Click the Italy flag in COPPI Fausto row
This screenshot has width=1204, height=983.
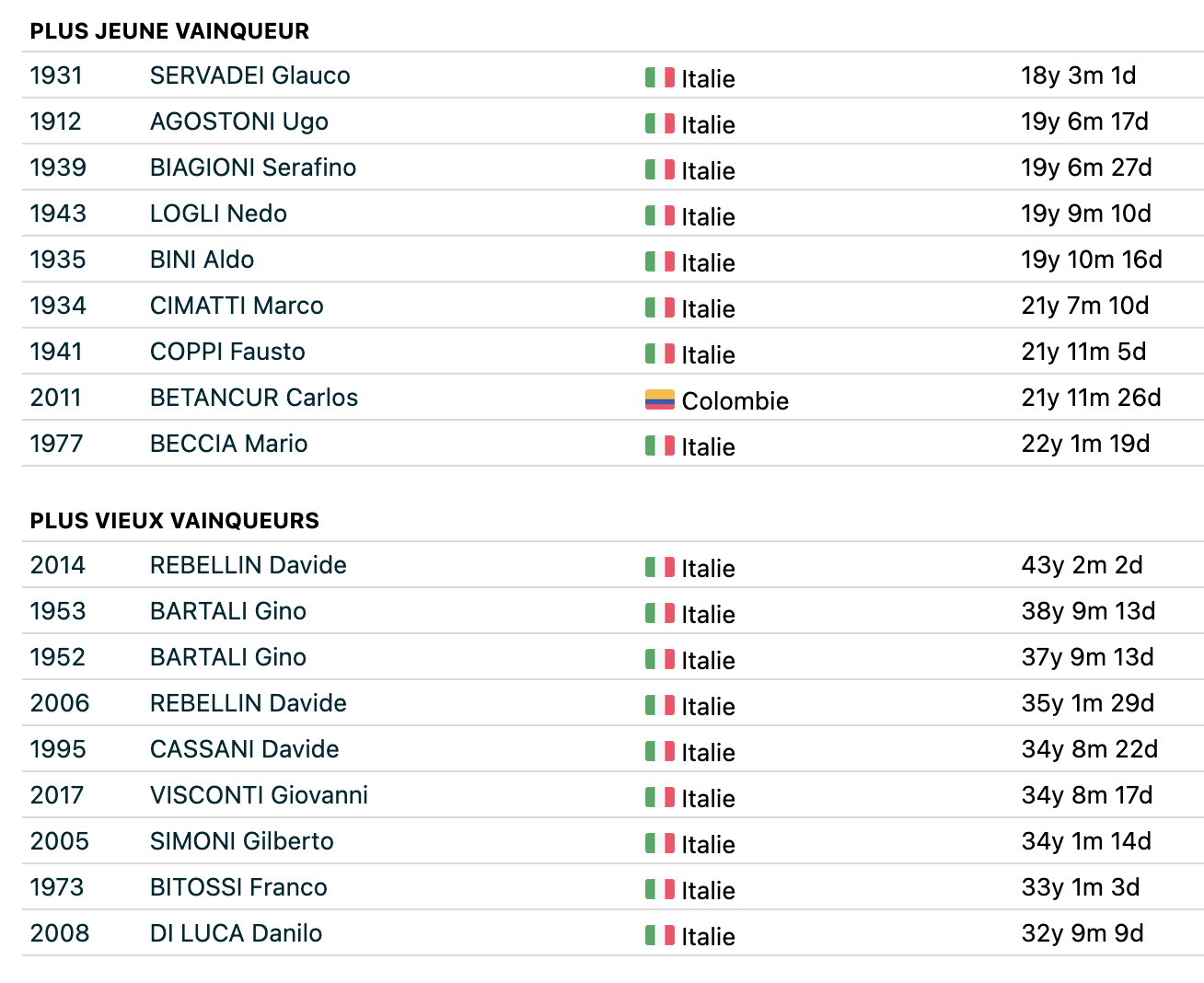click(x=659, y=353)
